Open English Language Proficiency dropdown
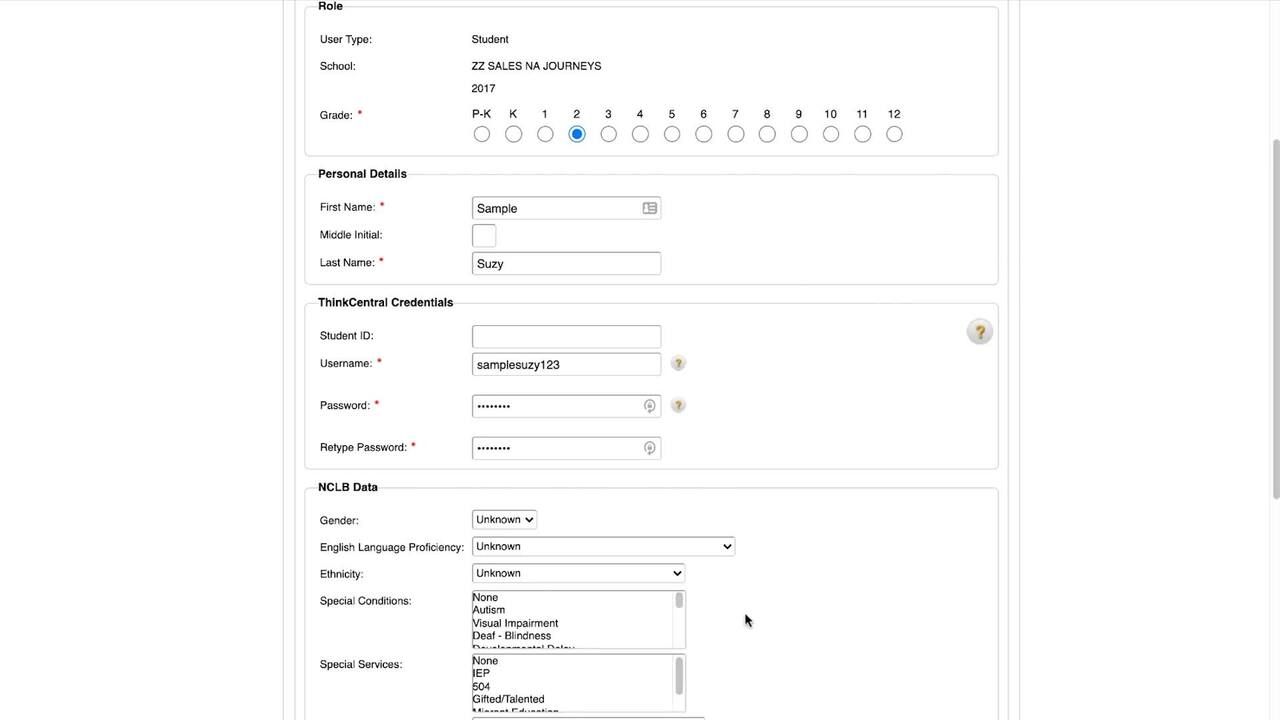Image resolution: width=1280 pixels, height=720 pixels. click(x=603, y=547)
